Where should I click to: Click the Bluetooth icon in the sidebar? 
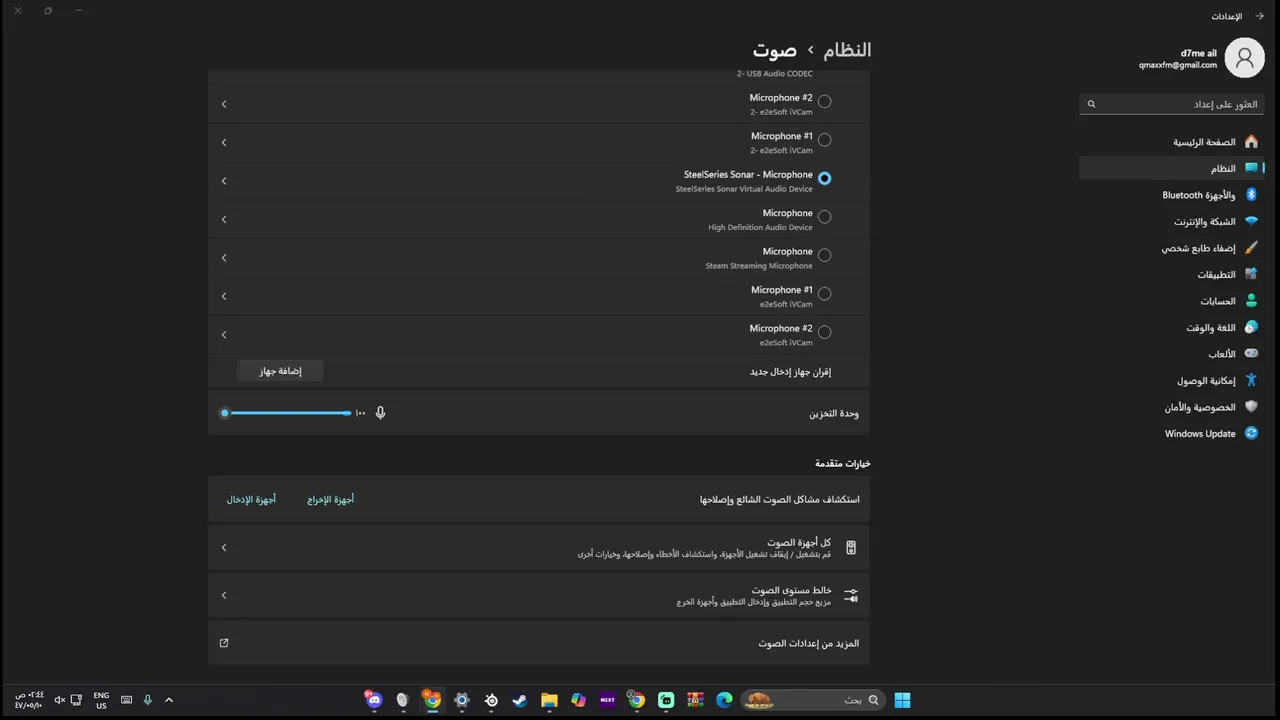coord(1251,195)
